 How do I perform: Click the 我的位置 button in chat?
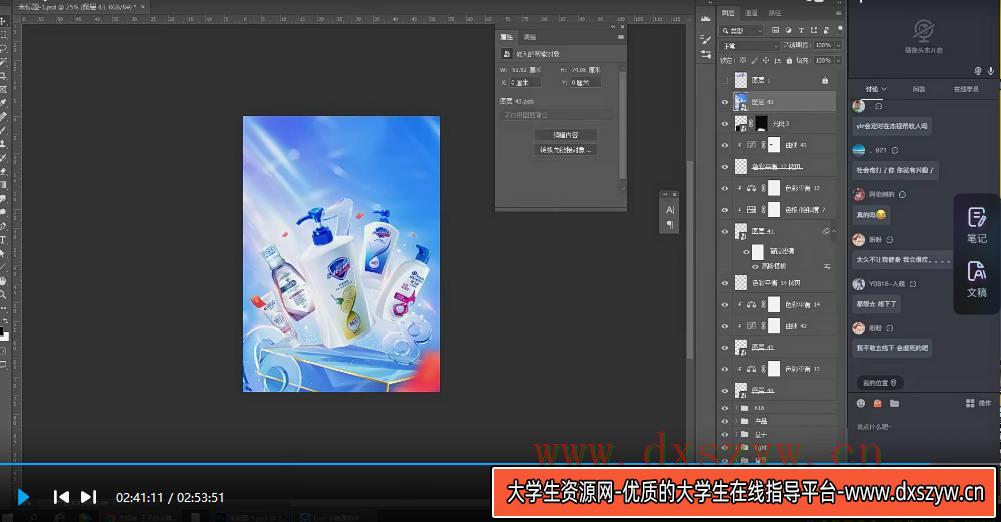880,383
